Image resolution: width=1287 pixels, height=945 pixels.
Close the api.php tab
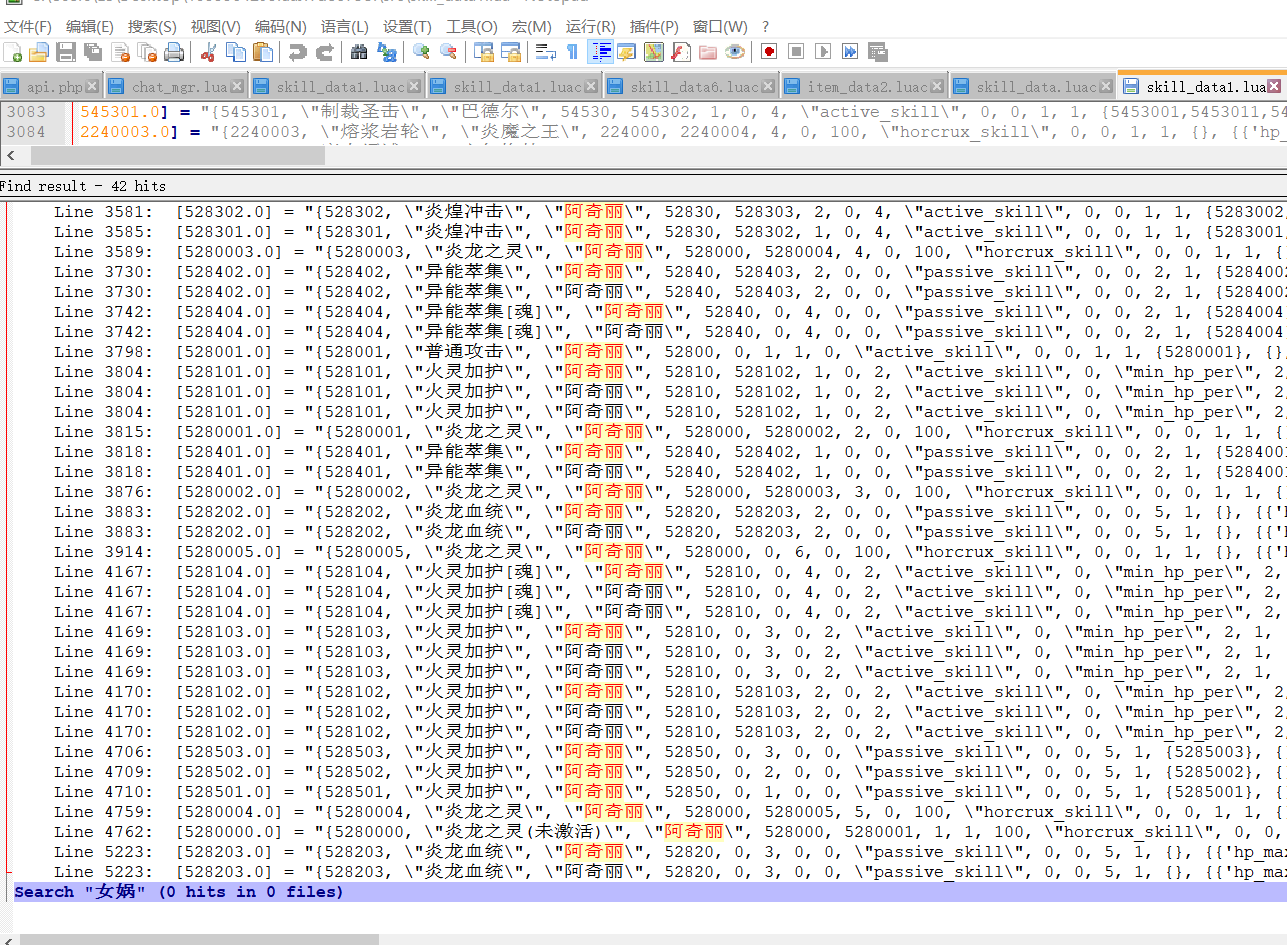[93, 87]
